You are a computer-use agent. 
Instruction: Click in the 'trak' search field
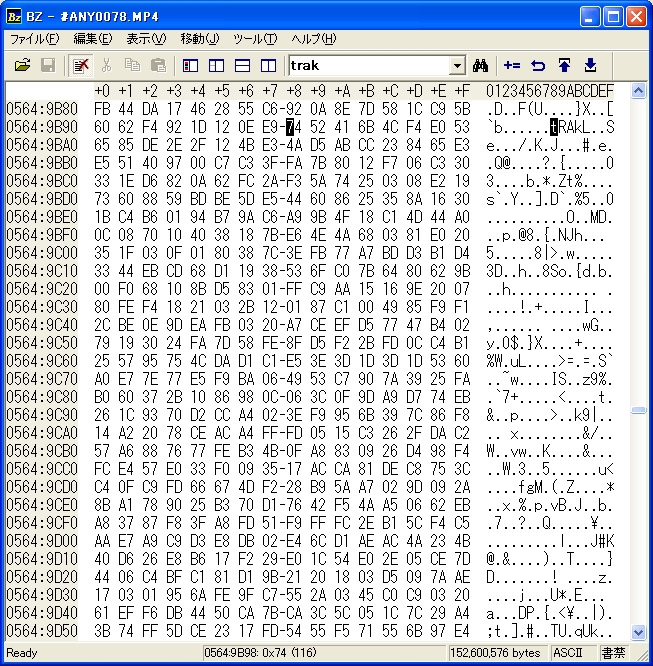click(369, 66)
